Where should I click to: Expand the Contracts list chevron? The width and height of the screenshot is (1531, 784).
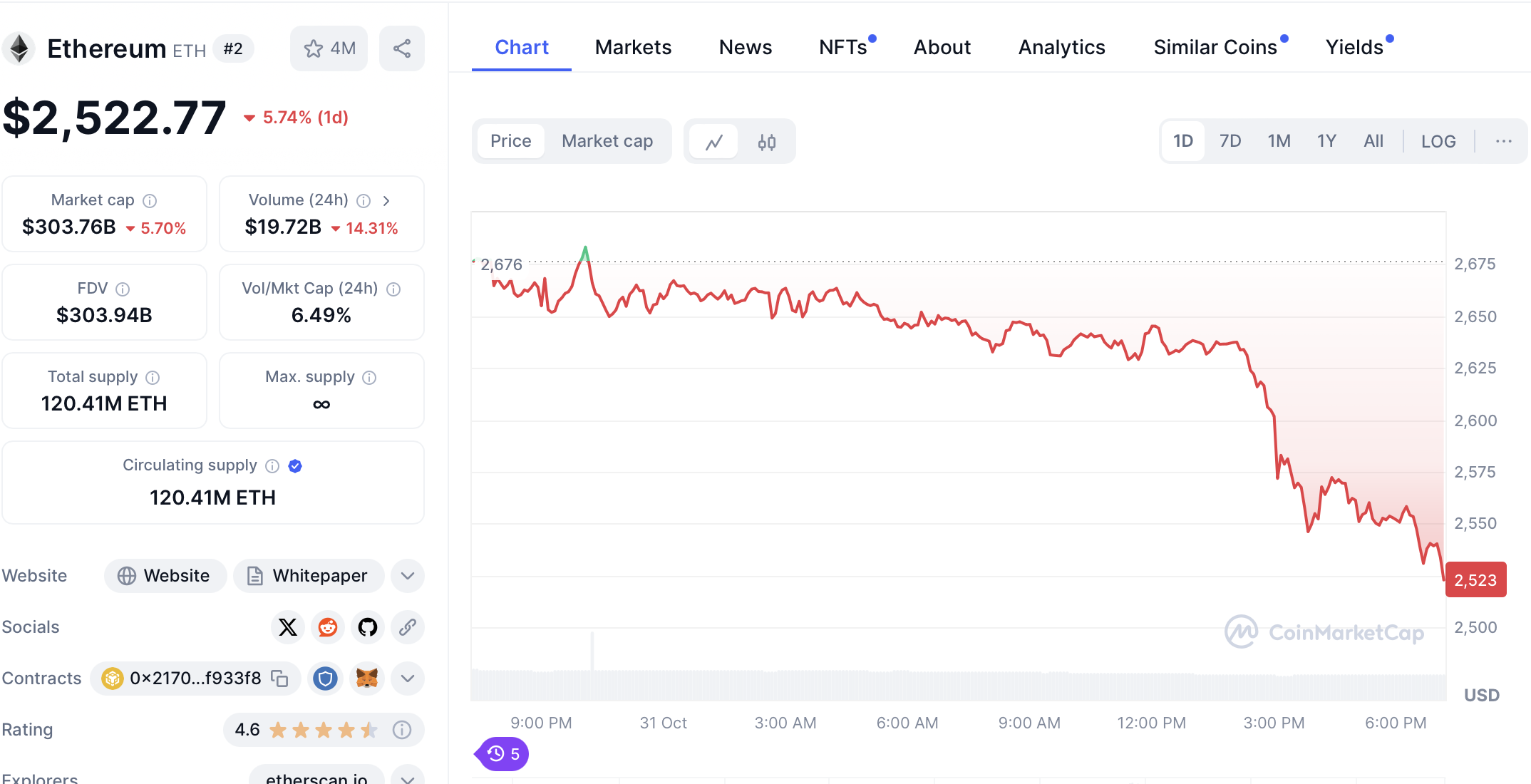pos(408,679)
